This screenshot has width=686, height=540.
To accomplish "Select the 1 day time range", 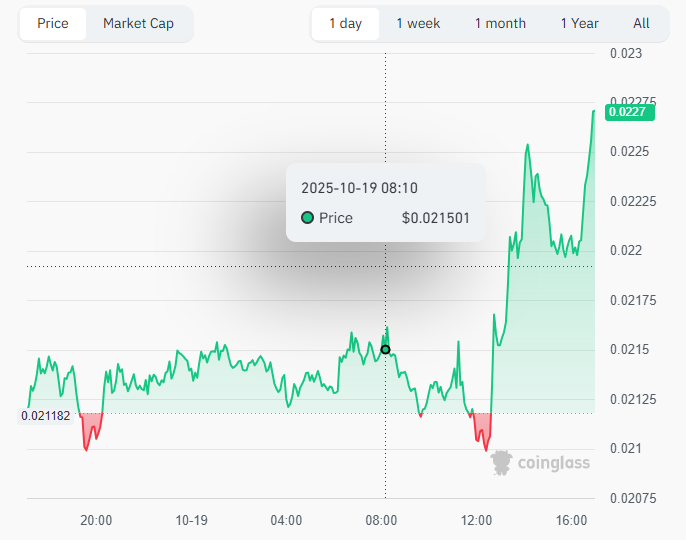I will pyautogui.click(x=345, y=23).
